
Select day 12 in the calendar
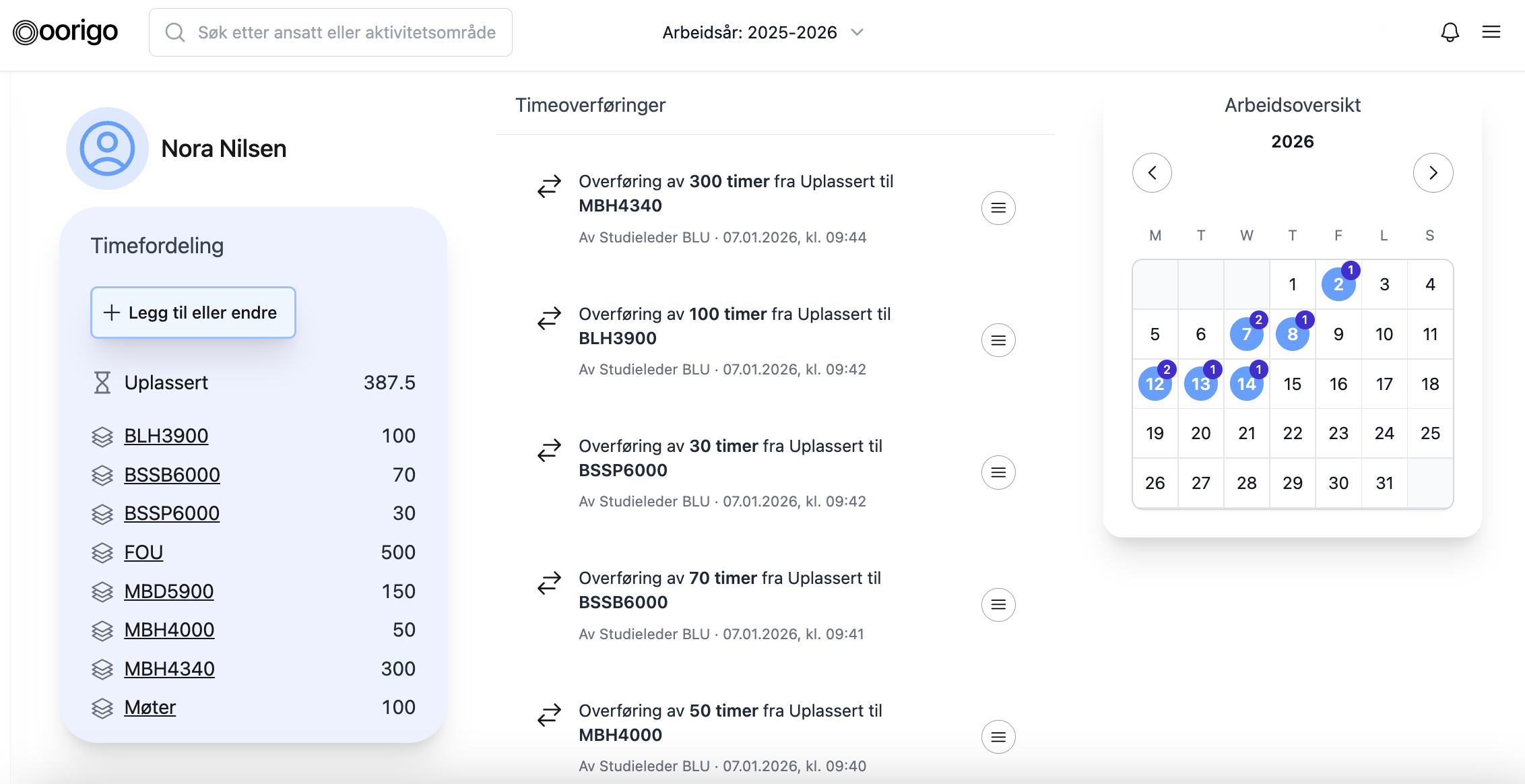point(1155,384)
